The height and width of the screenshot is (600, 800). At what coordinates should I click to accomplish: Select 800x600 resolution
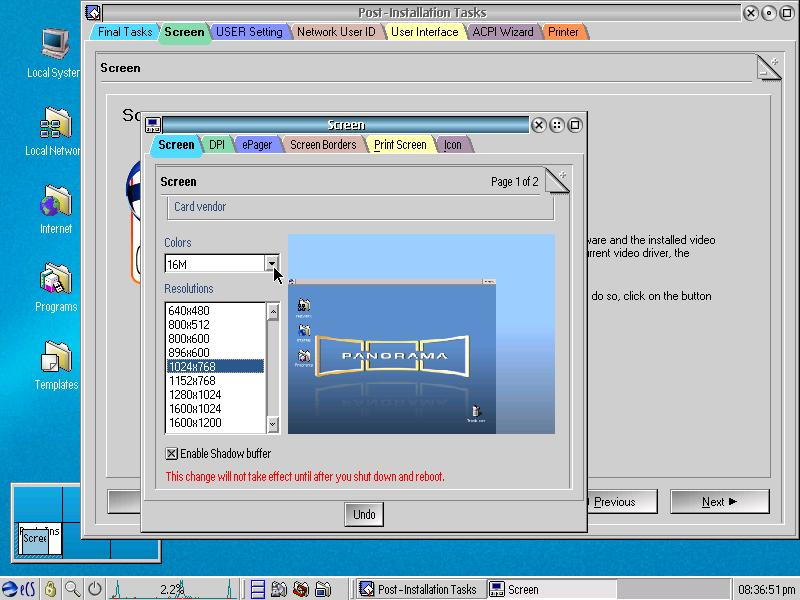pyautogui.click(x=215, y=338)
